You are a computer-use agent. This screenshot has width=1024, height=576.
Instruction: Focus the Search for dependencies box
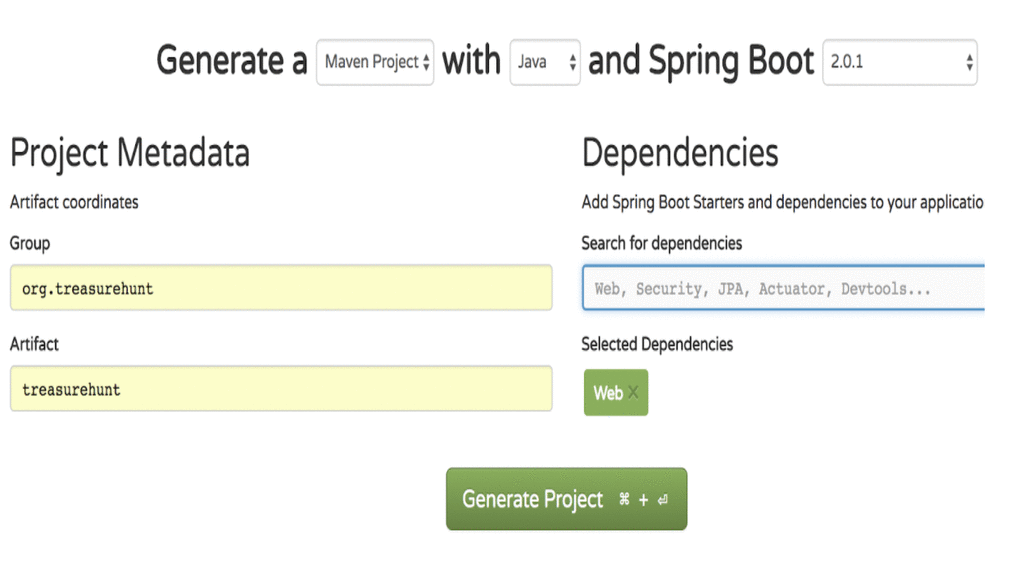[x=783, y=289]
